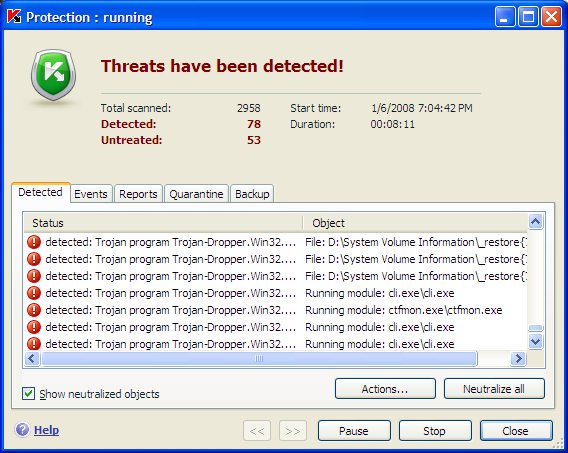
Task: Open the Backup tab
Action: [x=252, y=194]
